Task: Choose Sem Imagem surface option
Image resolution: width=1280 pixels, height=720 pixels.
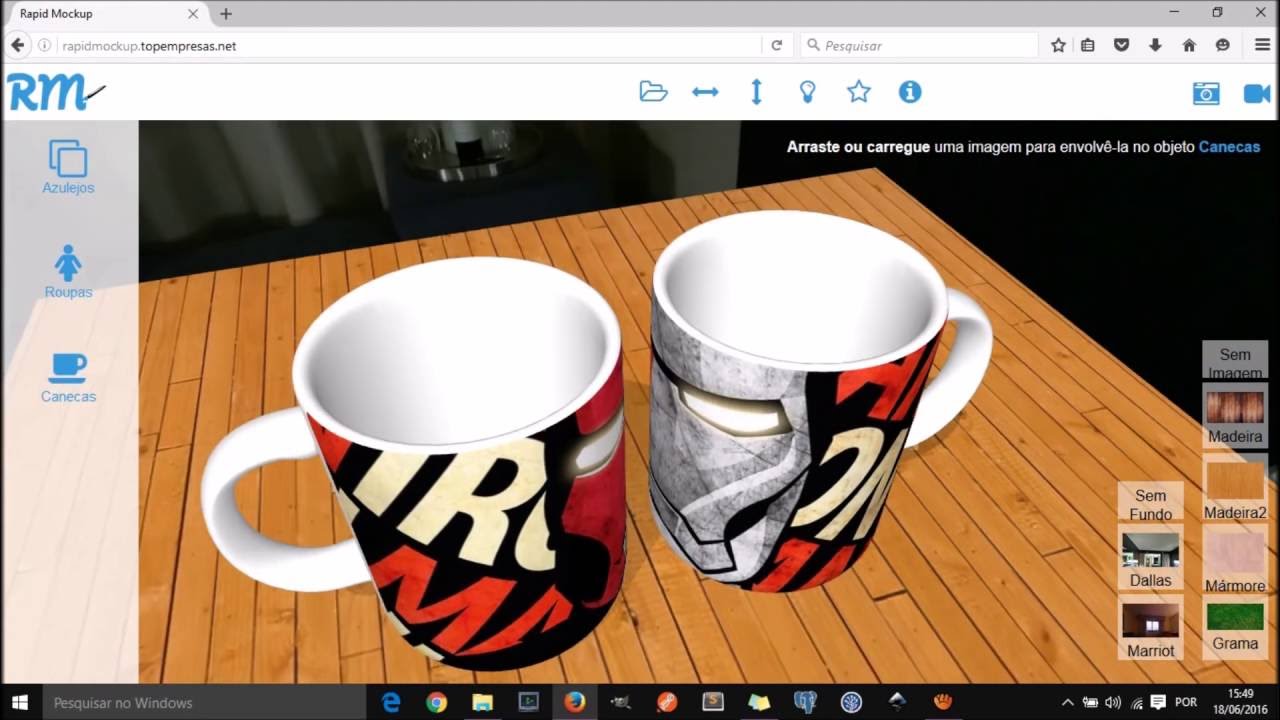Action: point(1235,360)
